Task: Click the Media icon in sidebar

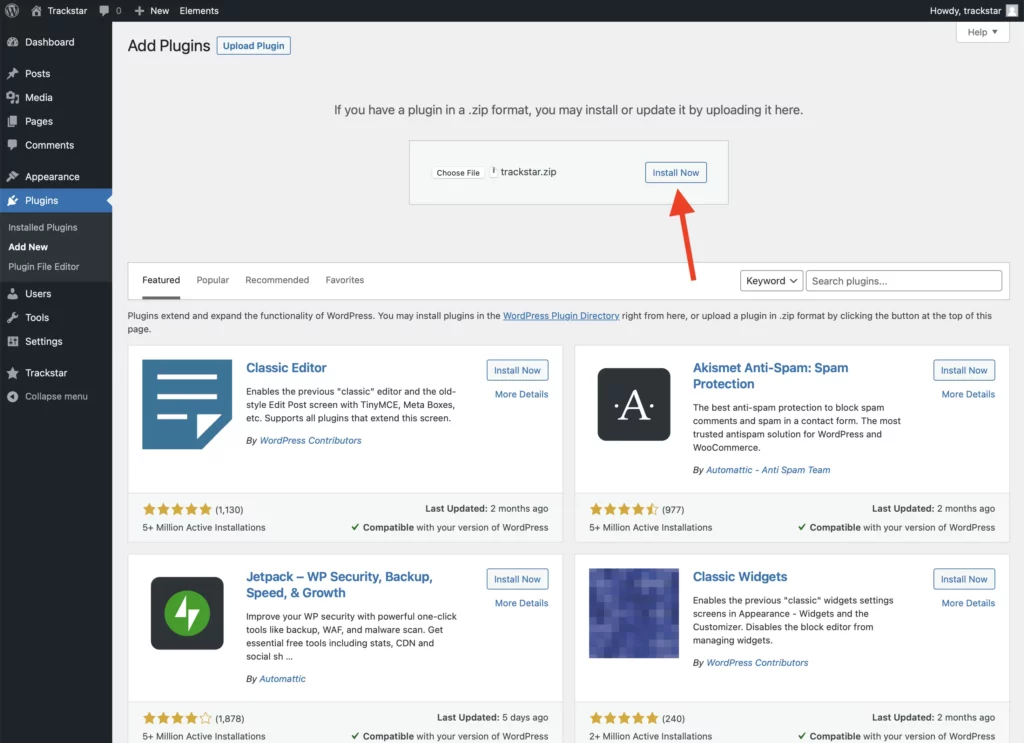Action: pyautogui.click(x=12, y=97)
